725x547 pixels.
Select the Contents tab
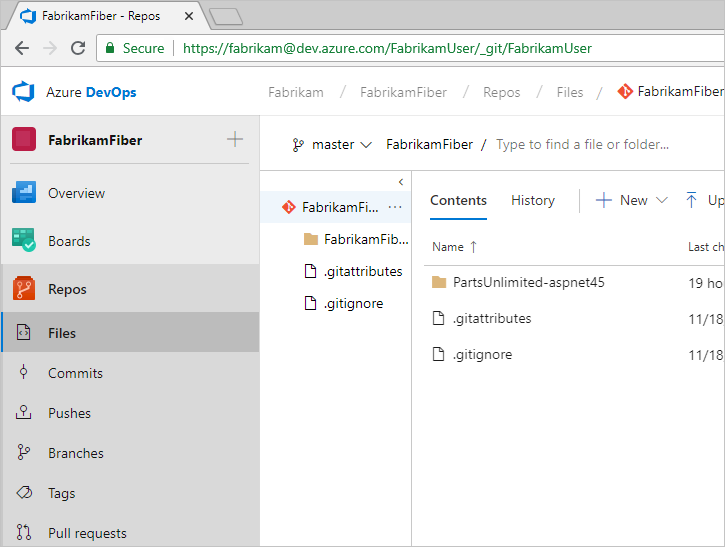(458, 200)
